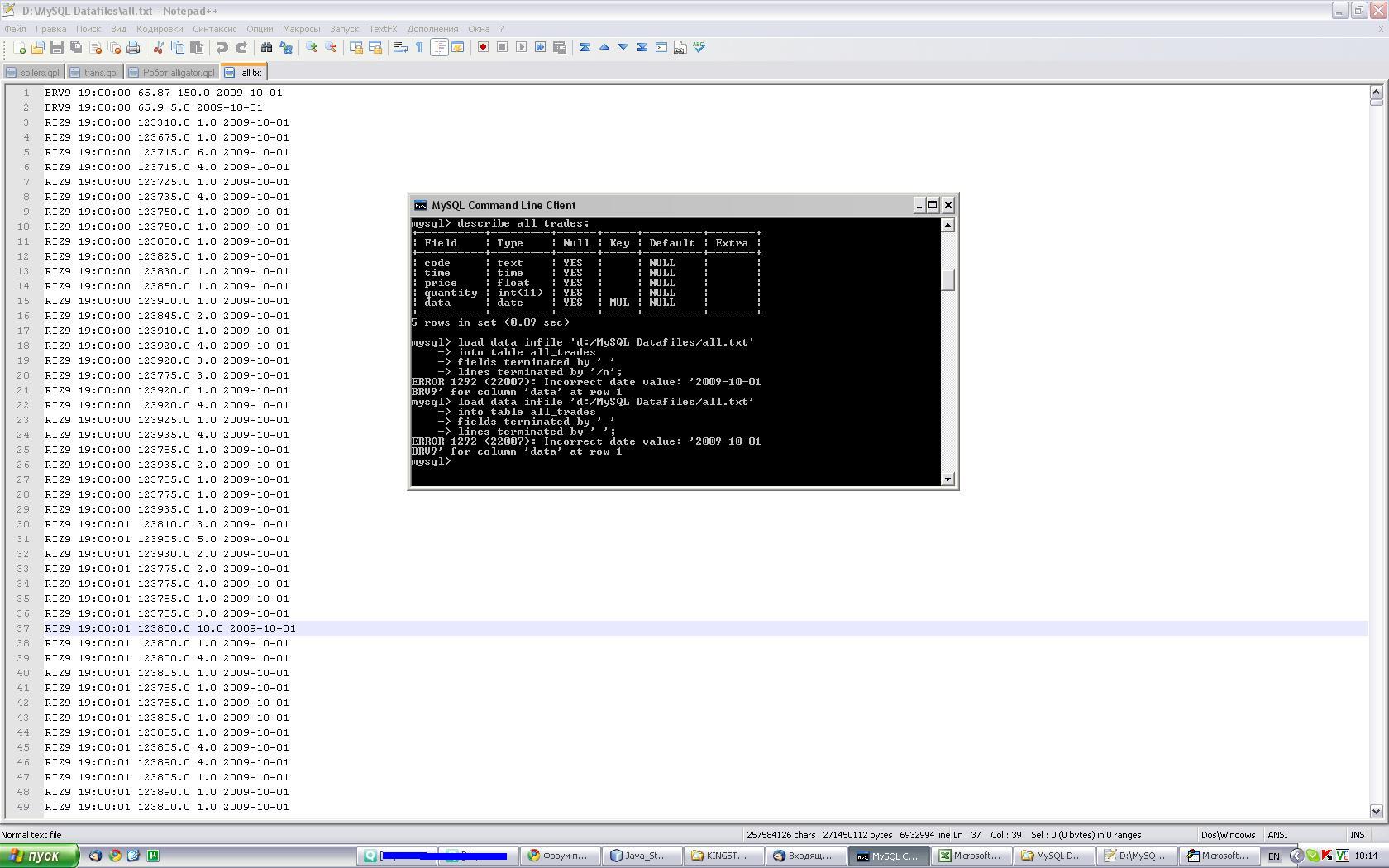
Task: Switch to the Java_St... taskbar button
Action: click(x=641, y=856)
